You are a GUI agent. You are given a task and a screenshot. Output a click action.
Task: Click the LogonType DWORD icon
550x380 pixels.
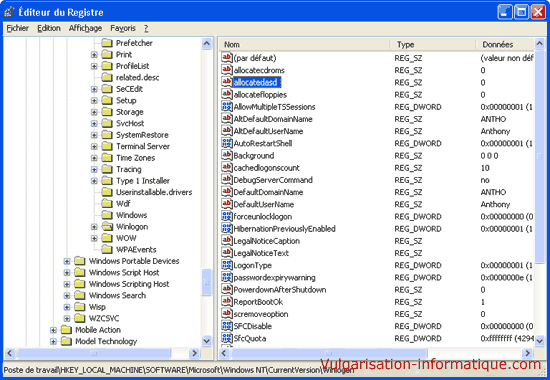click(x=227, y=265)
